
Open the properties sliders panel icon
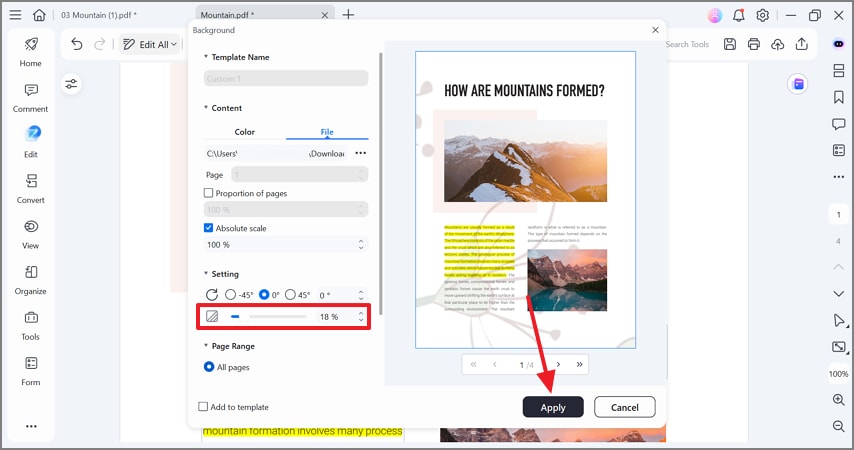(x=71, y=84)
